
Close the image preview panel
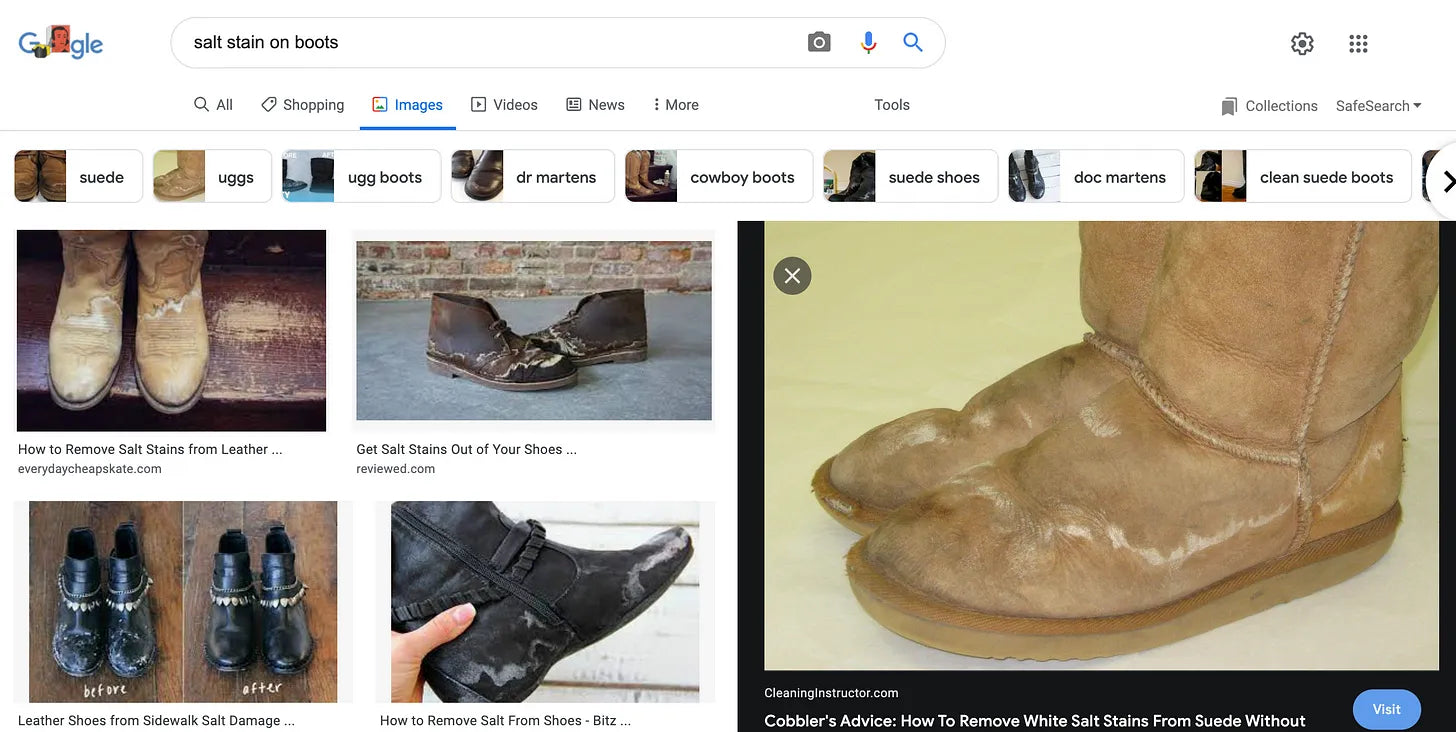(x=792, y=275)
